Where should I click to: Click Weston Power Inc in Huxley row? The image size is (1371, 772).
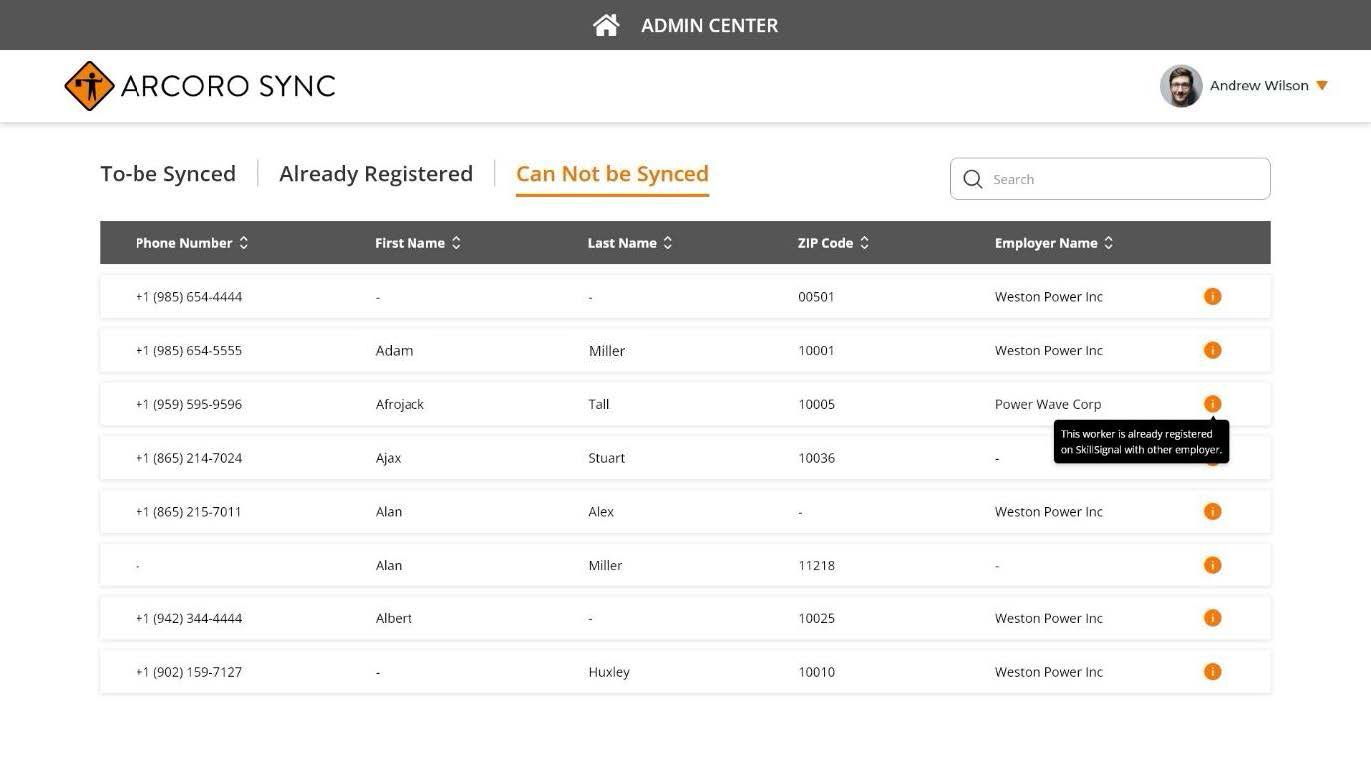[x=1048, y=673]
